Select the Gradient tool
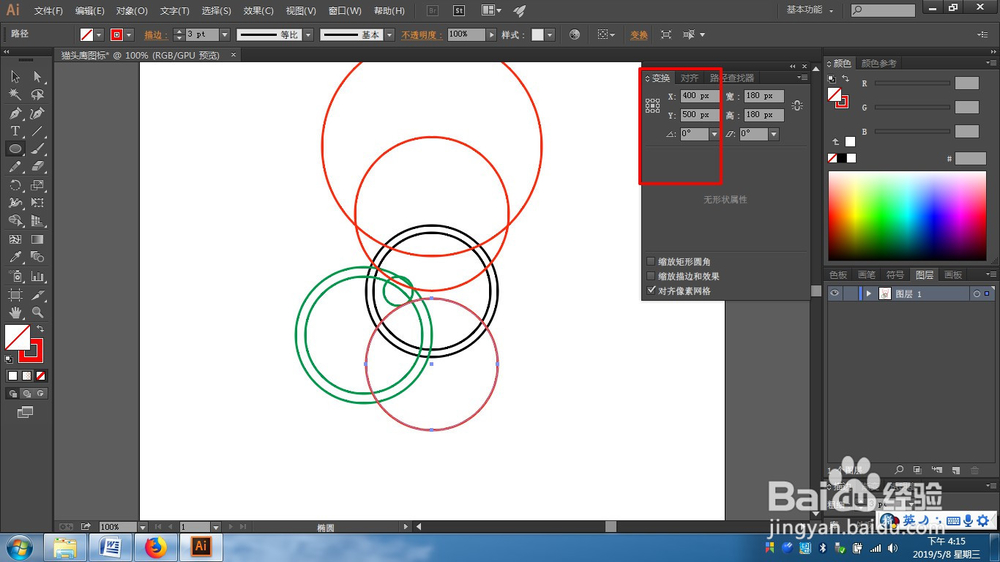This screenshot has height=562, width=1000. click(37, 239)
